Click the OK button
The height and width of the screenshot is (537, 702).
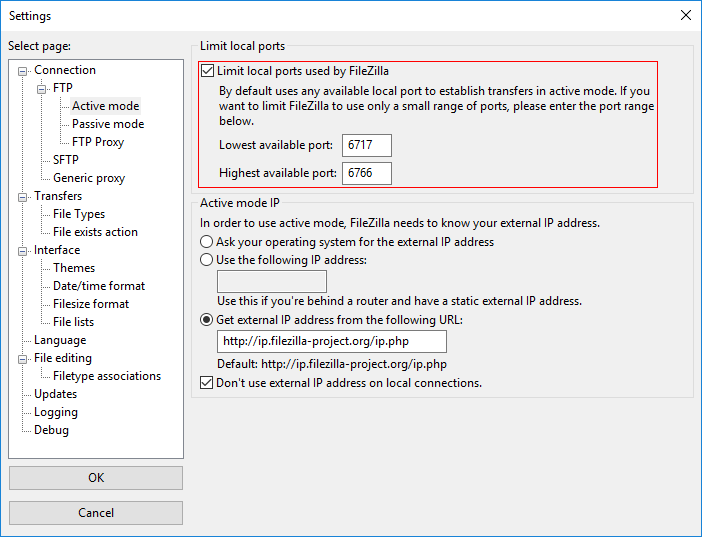[96, 478]
